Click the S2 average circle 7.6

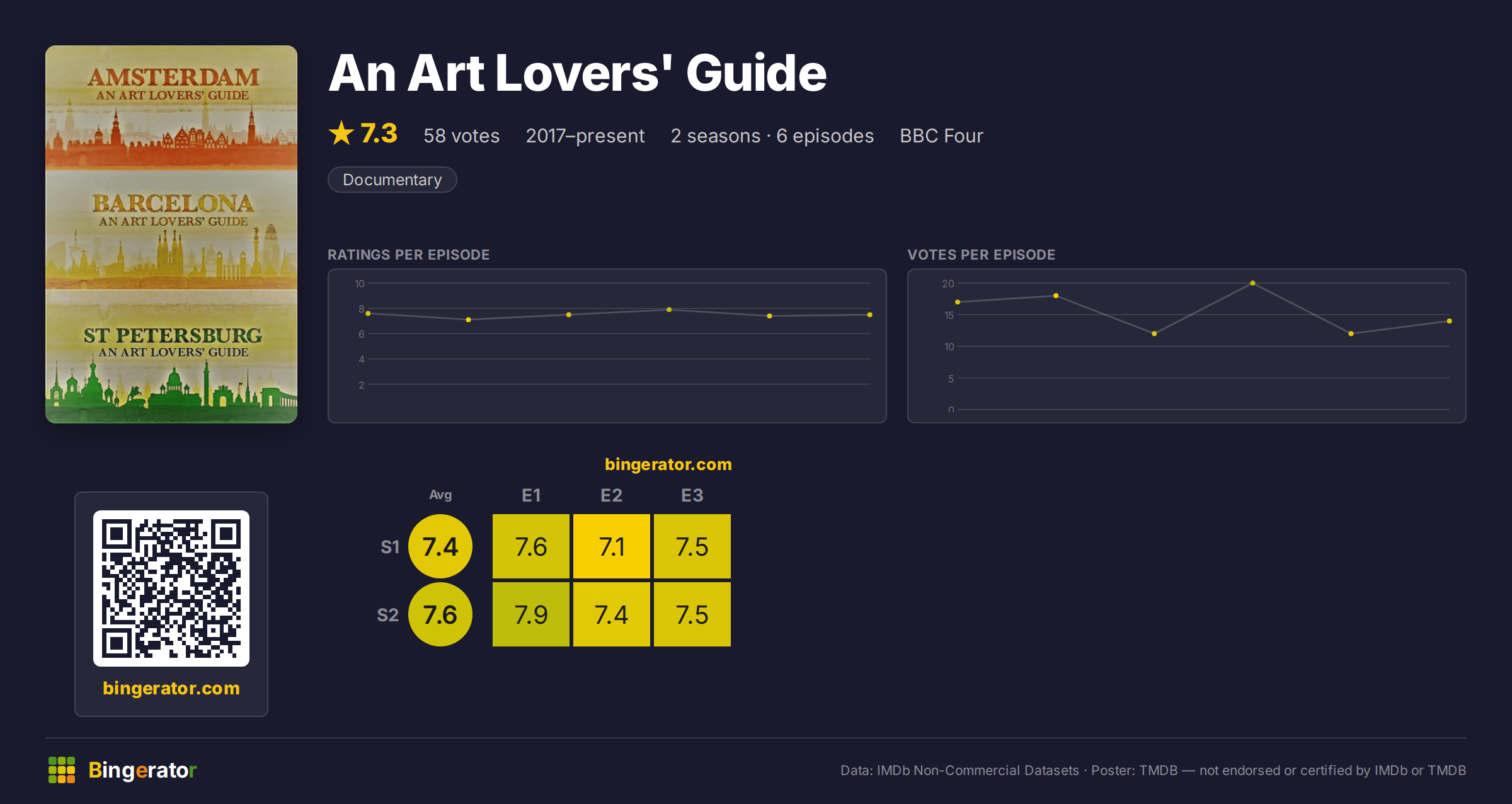440,614
